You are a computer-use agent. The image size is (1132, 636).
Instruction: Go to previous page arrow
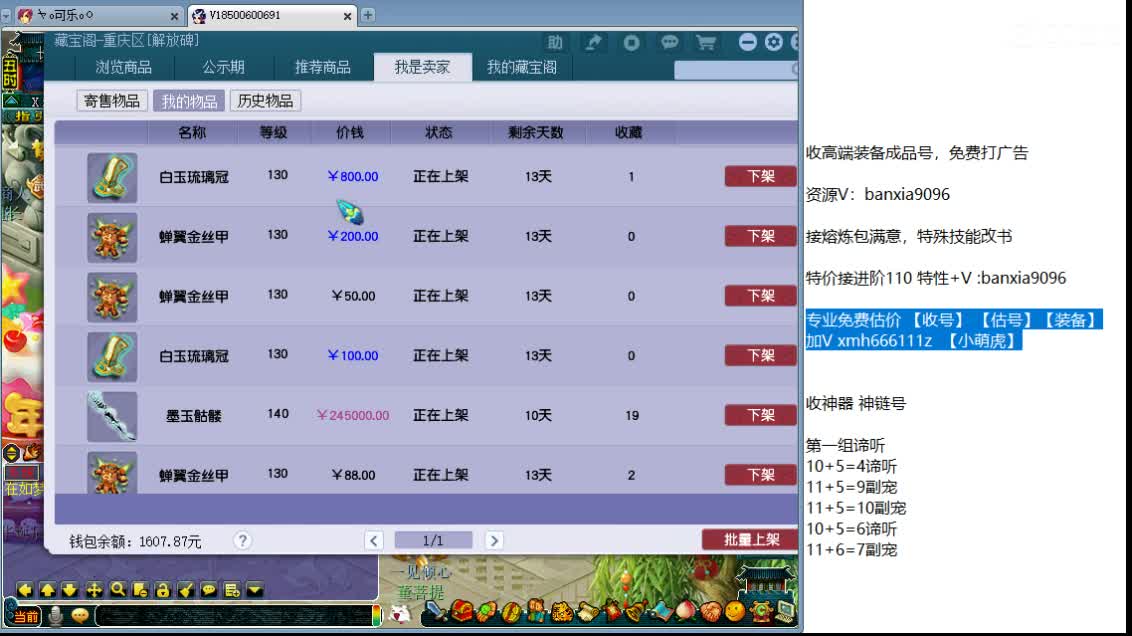click(x=373, y=541)
